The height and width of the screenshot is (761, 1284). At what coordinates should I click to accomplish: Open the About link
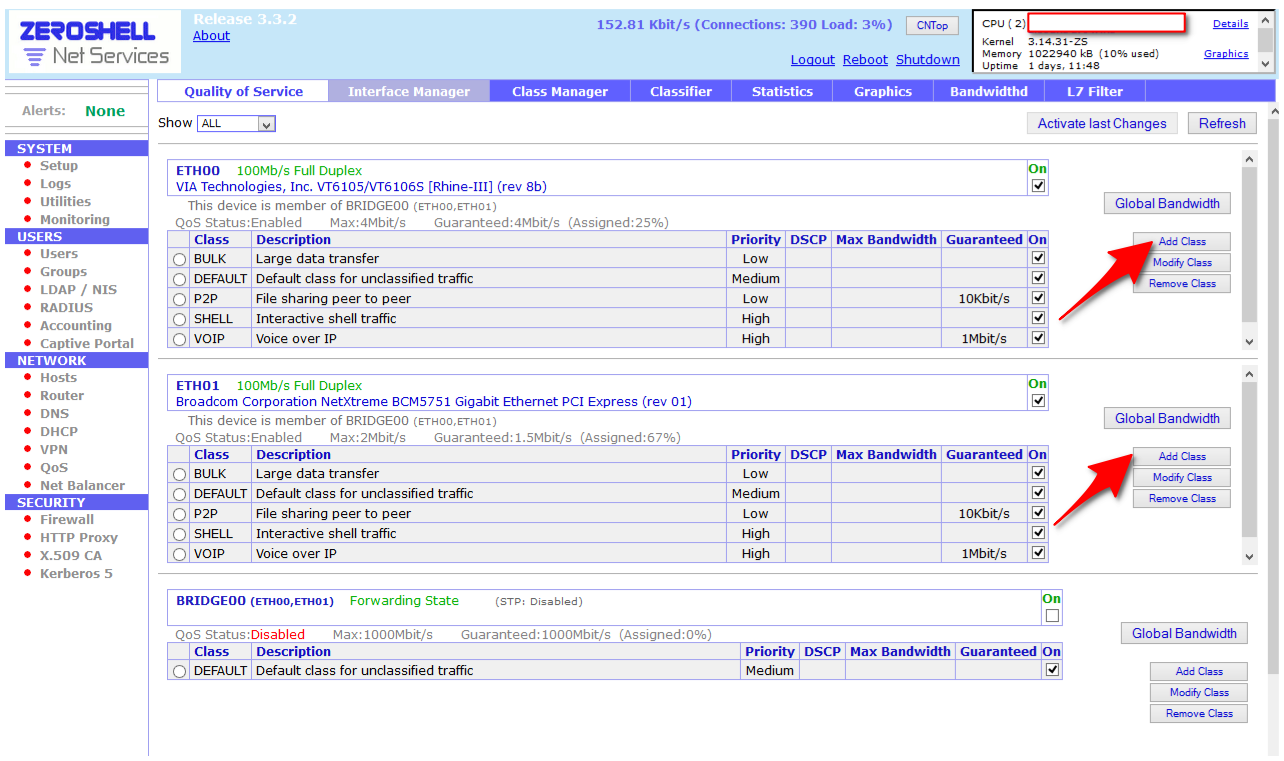211,36
